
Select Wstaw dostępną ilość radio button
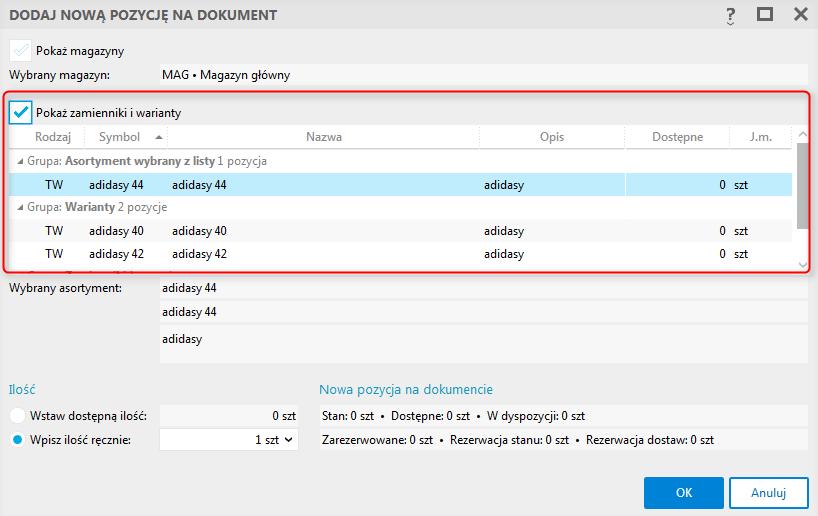pos(17,416)
